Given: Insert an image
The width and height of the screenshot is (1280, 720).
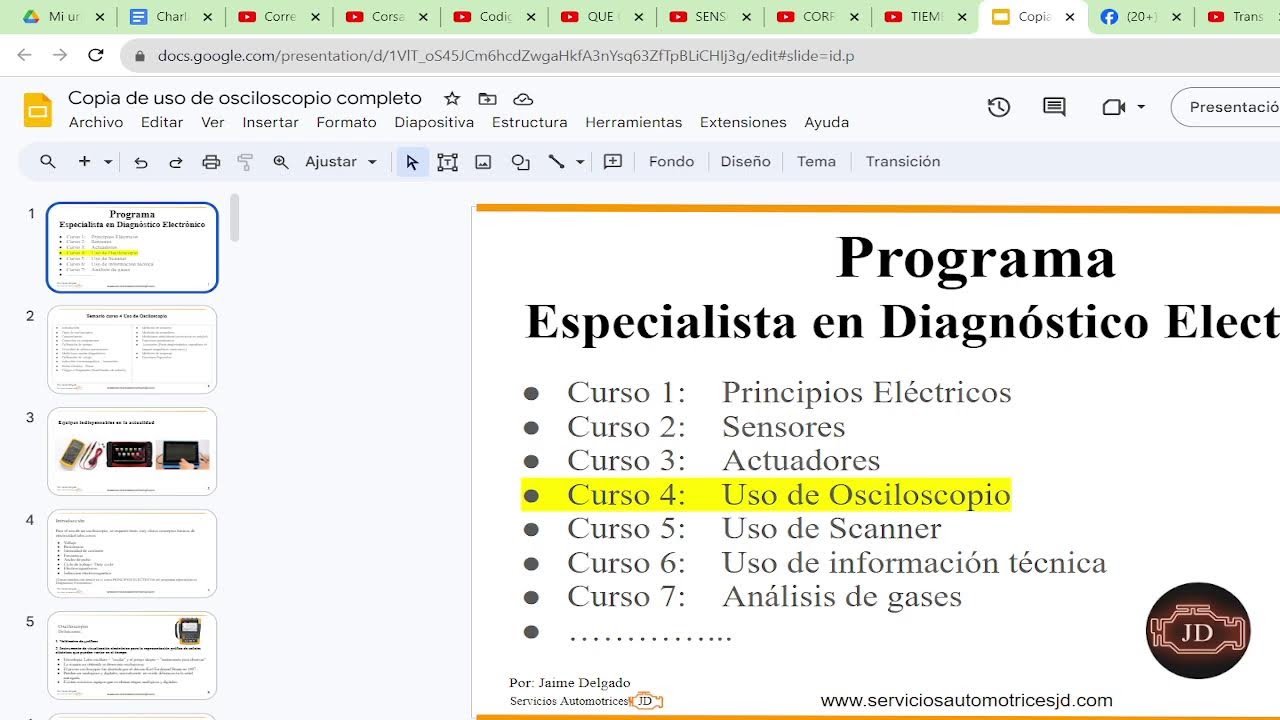Looking at the screenshot, I should [483, 161].
